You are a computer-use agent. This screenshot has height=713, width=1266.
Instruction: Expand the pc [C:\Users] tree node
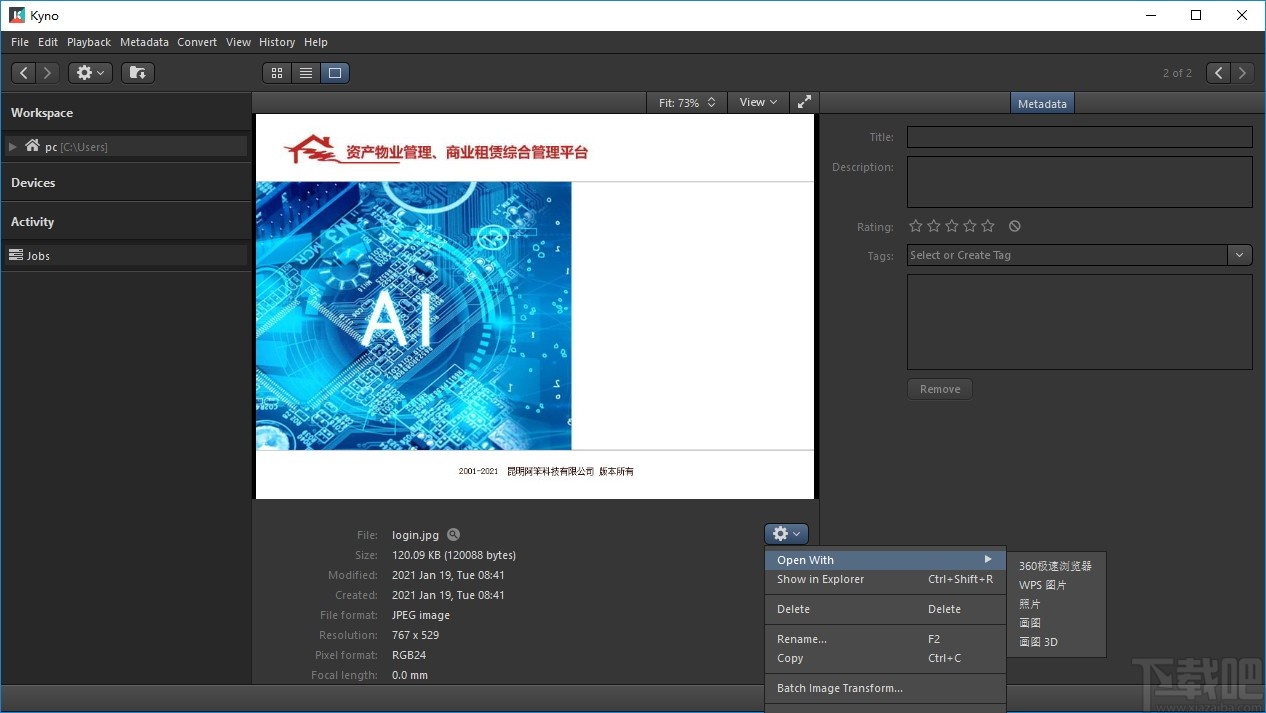point(13,147)
